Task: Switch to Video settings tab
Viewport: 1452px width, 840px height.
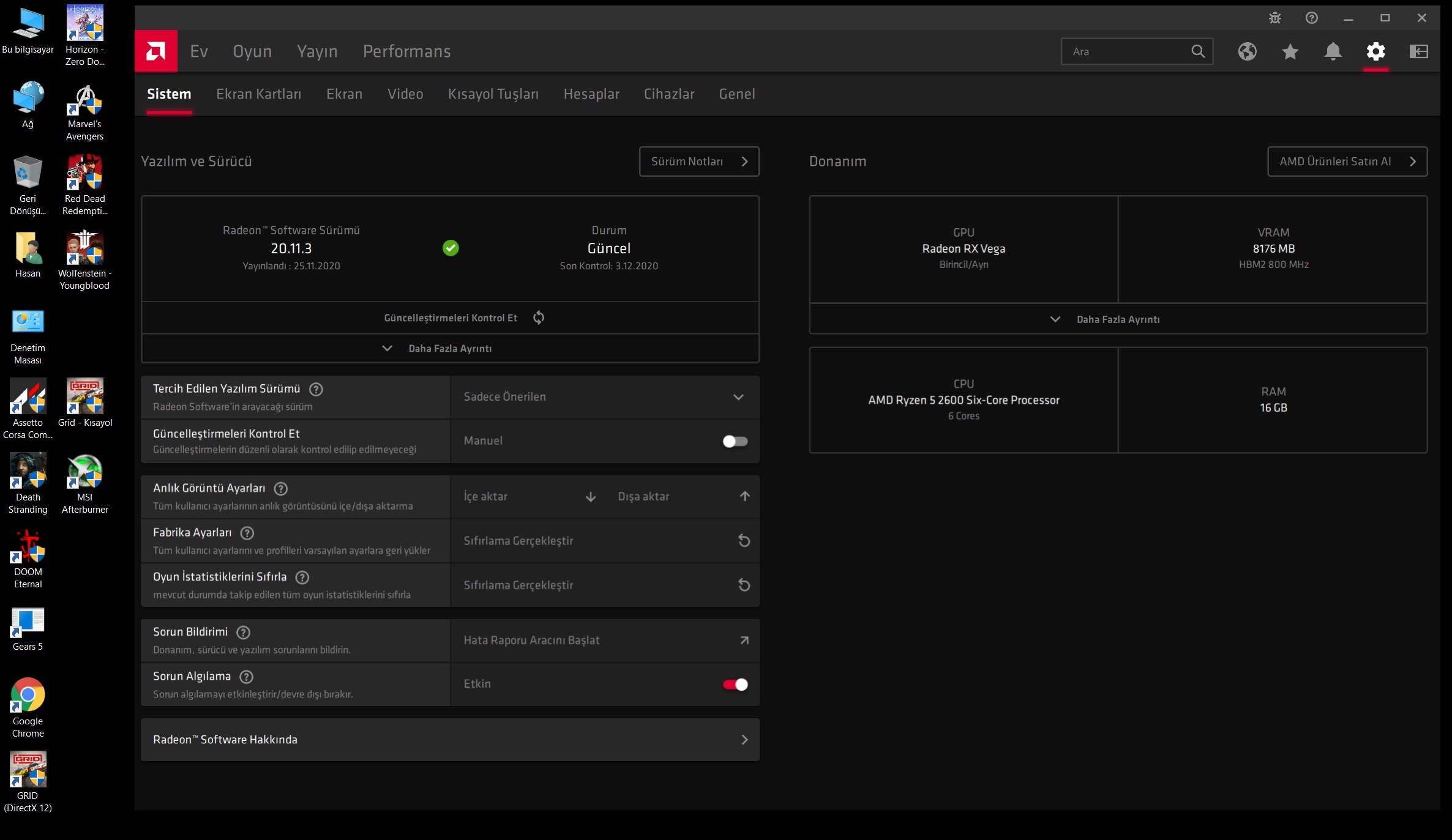Action: pos(405,94)
